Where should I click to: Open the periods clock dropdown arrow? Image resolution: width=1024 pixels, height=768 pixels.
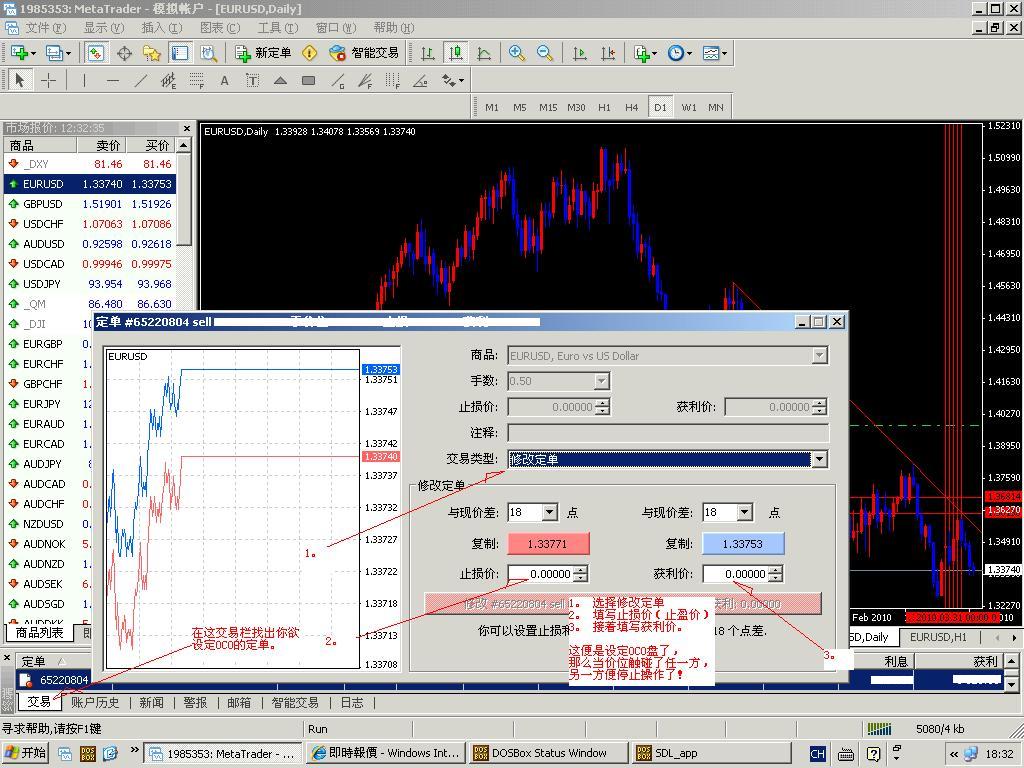coord(689,54)
